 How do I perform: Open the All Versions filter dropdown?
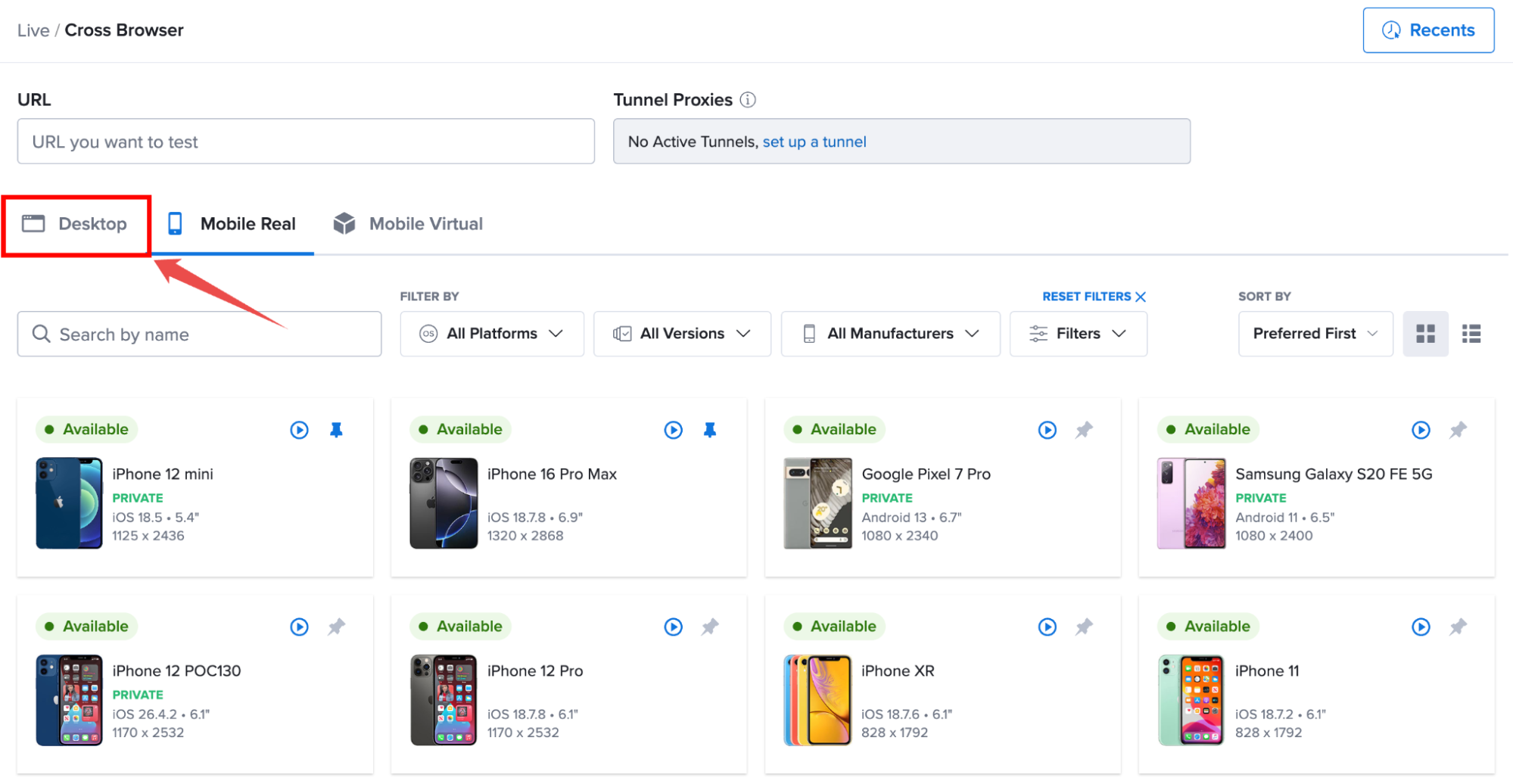coord(682,334)
